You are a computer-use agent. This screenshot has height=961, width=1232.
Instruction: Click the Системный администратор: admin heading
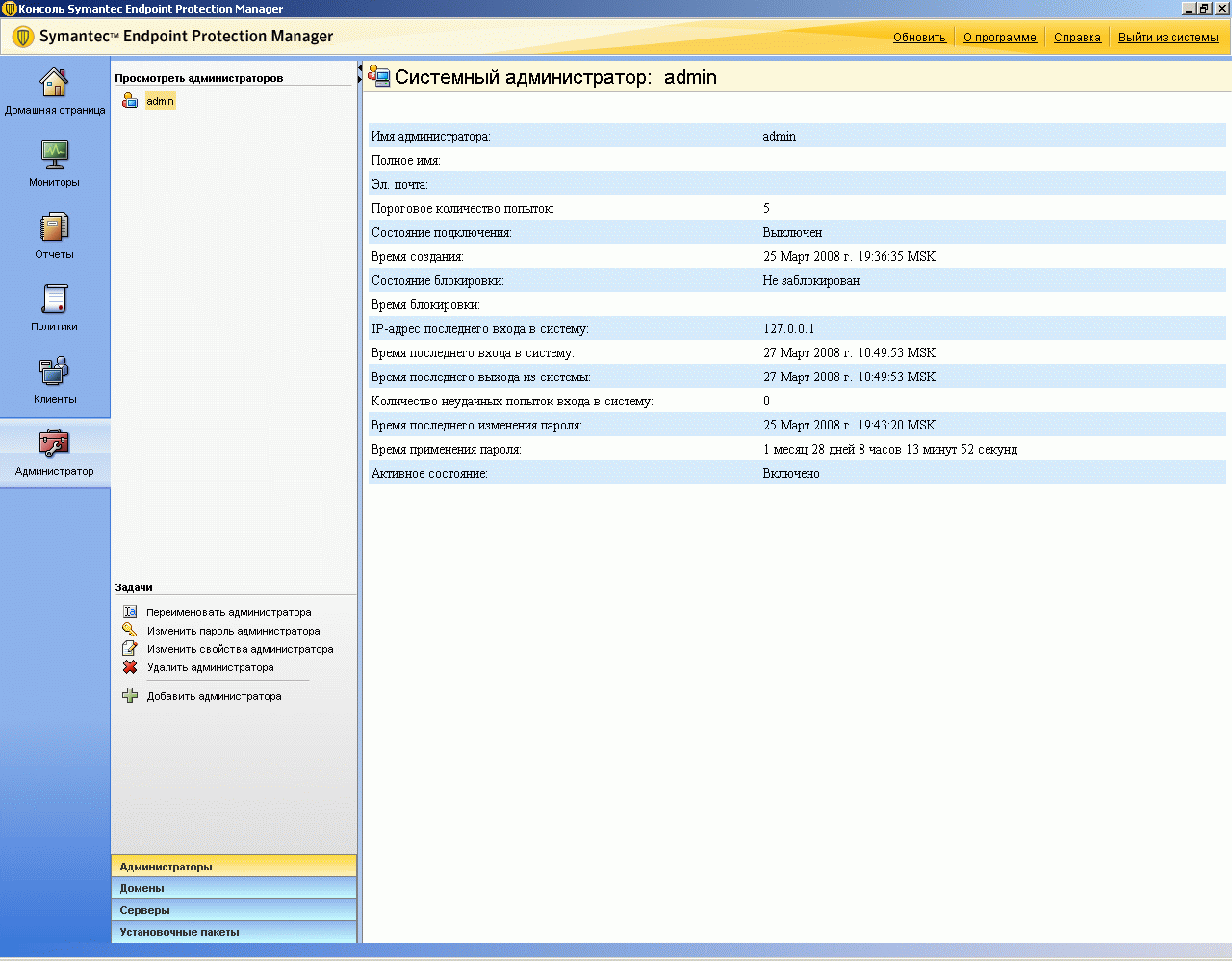click(x=555, y=77)
